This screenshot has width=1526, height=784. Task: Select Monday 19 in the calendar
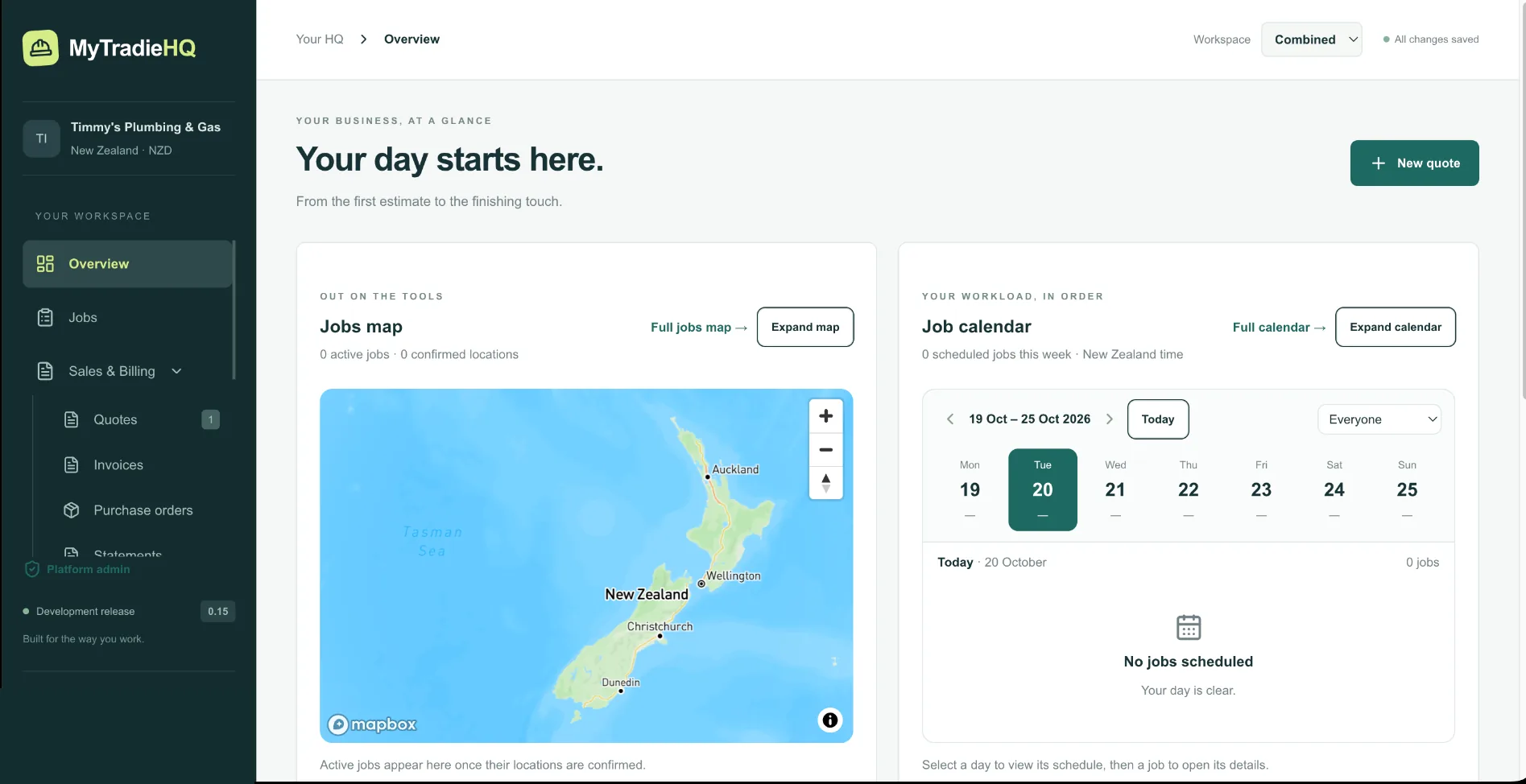point(970,489)
